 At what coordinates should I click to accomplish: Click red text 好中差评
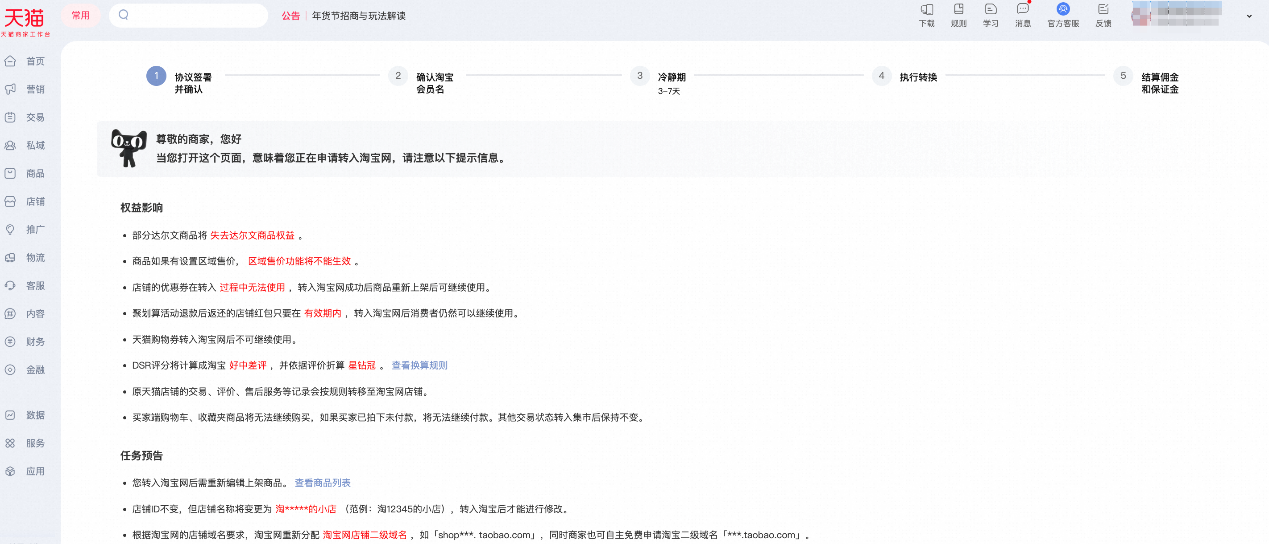tap(248, 365)
